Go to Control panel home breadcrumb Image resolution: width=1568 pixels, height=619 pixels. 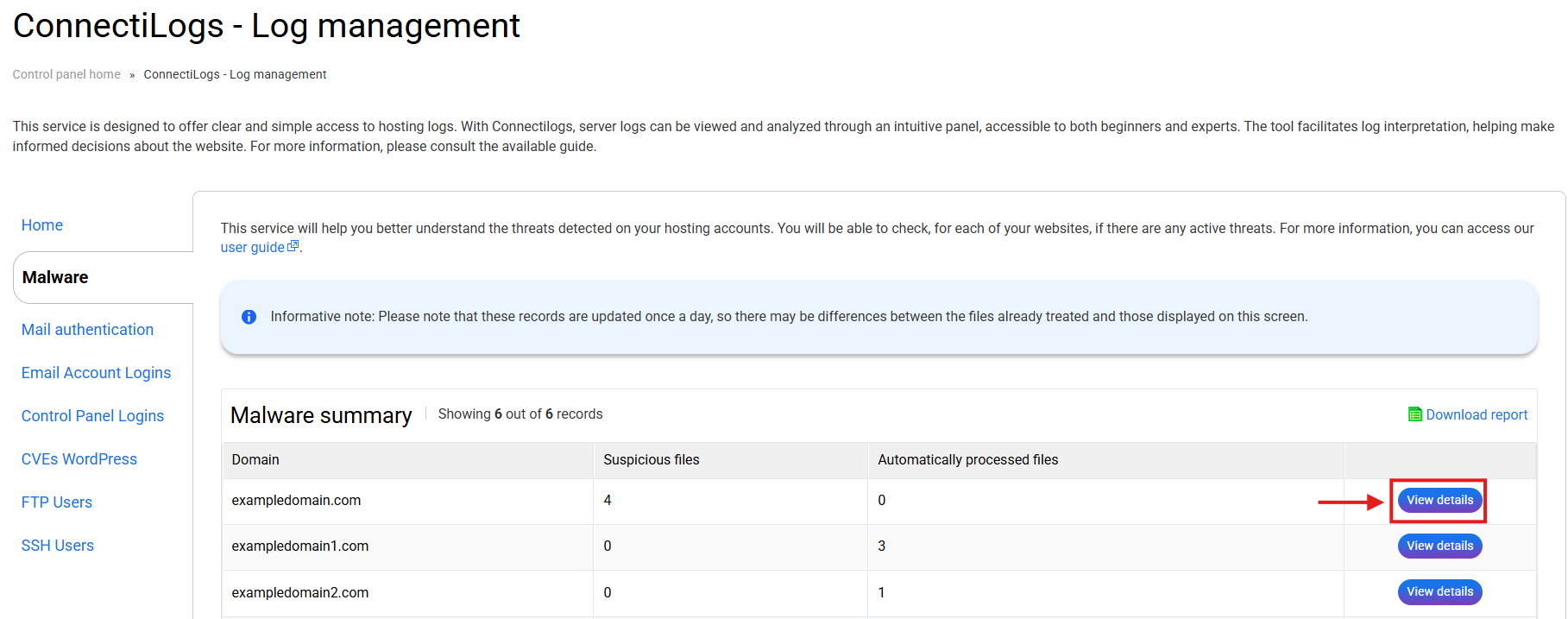66,74
